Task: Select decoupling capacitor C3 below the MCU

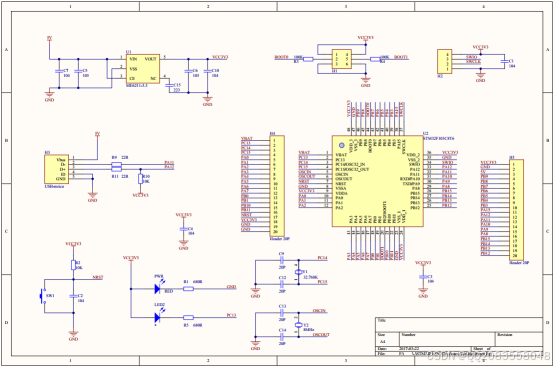Action: coord(423,277)
